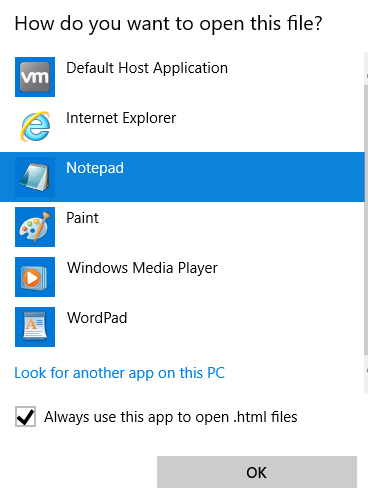
Task: Select Default Host Application from the list
Action: 182,77
